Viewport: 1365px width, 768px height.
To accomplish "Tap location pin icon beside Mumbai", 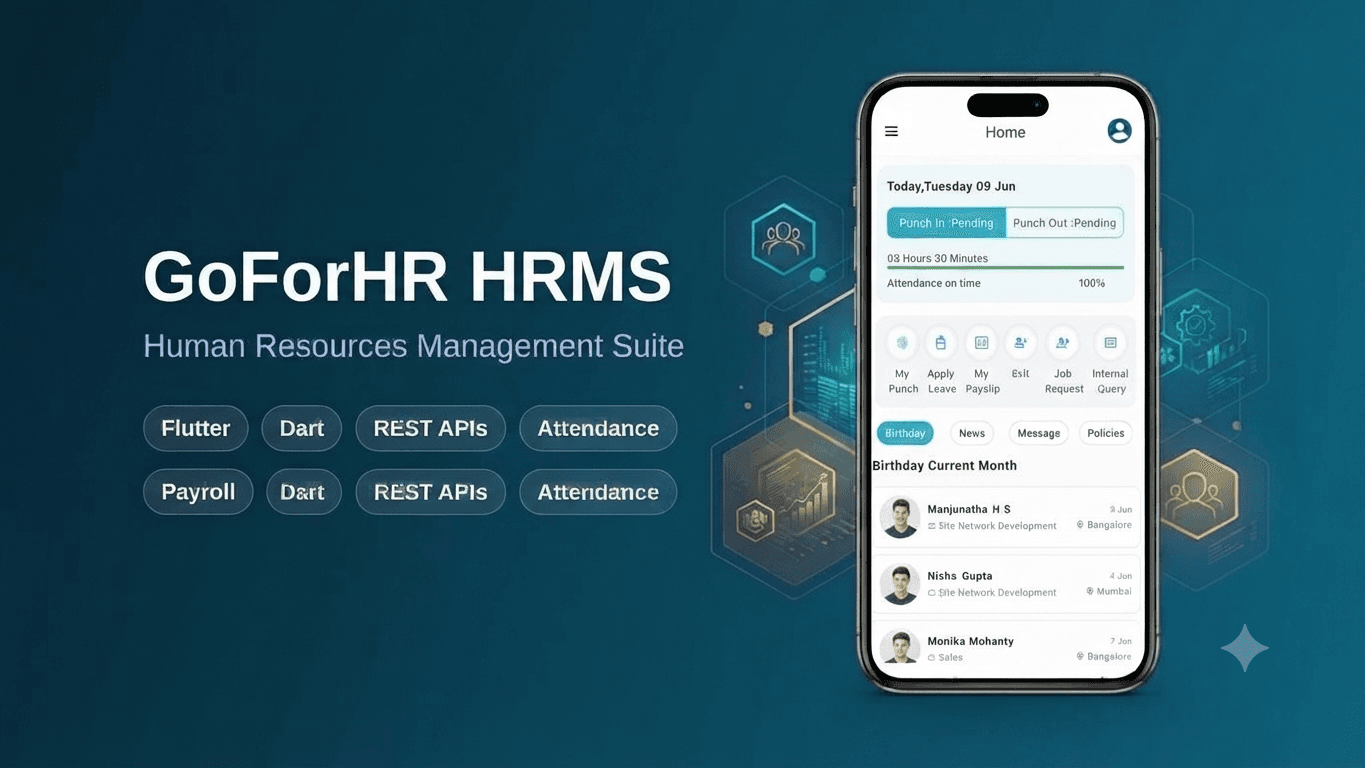I will click(1090, 591).
